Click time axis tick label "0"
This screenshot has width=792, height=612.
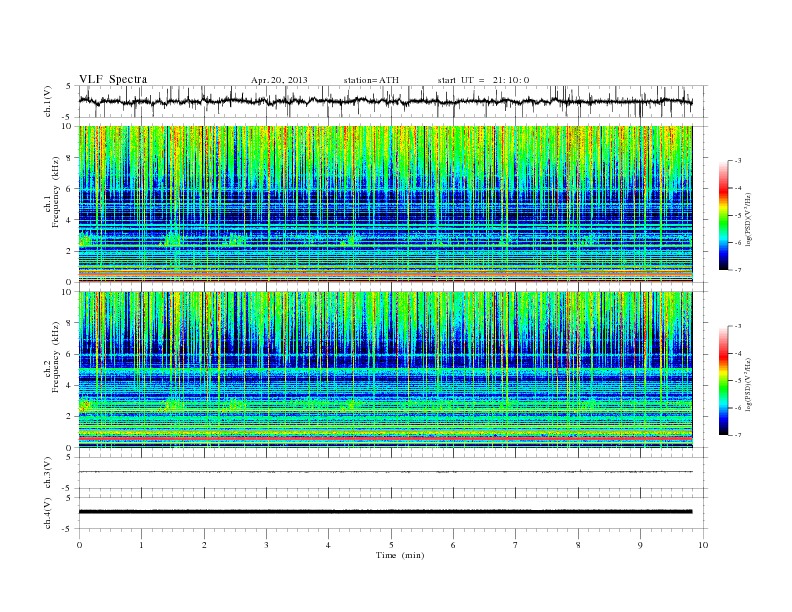[79, 545]
